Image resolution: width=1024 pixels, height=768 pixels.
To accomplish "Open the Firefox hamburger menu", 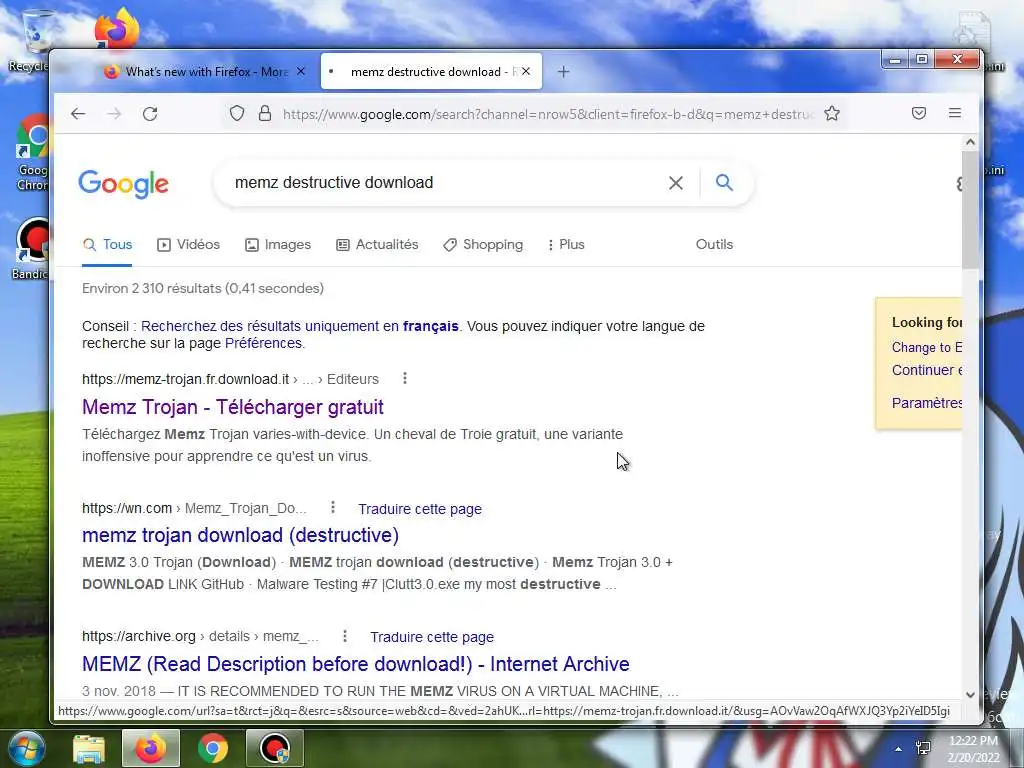I will (x=955, y=113).
